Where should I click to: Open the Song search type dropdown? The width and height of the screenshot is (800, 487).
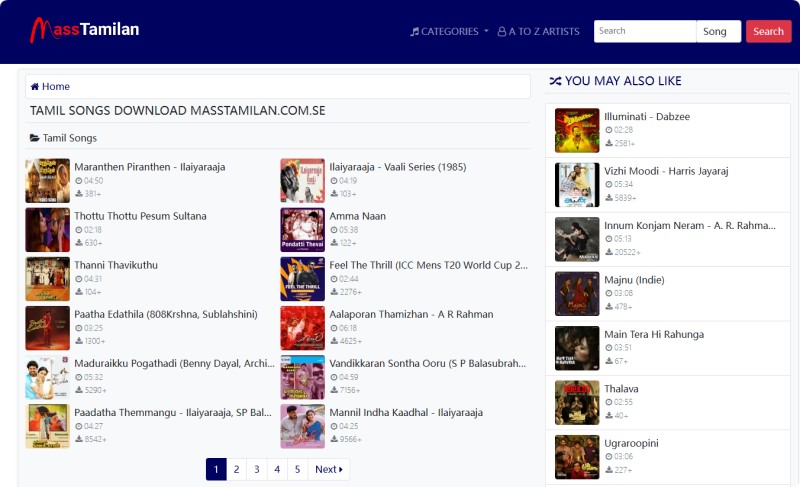point(718,32)
